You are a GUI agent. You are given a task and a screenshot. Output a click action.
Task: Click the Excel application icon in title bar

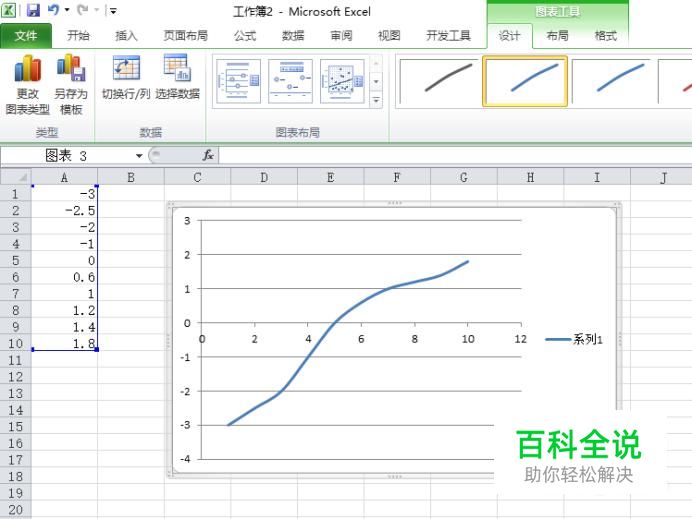[9, 10]
